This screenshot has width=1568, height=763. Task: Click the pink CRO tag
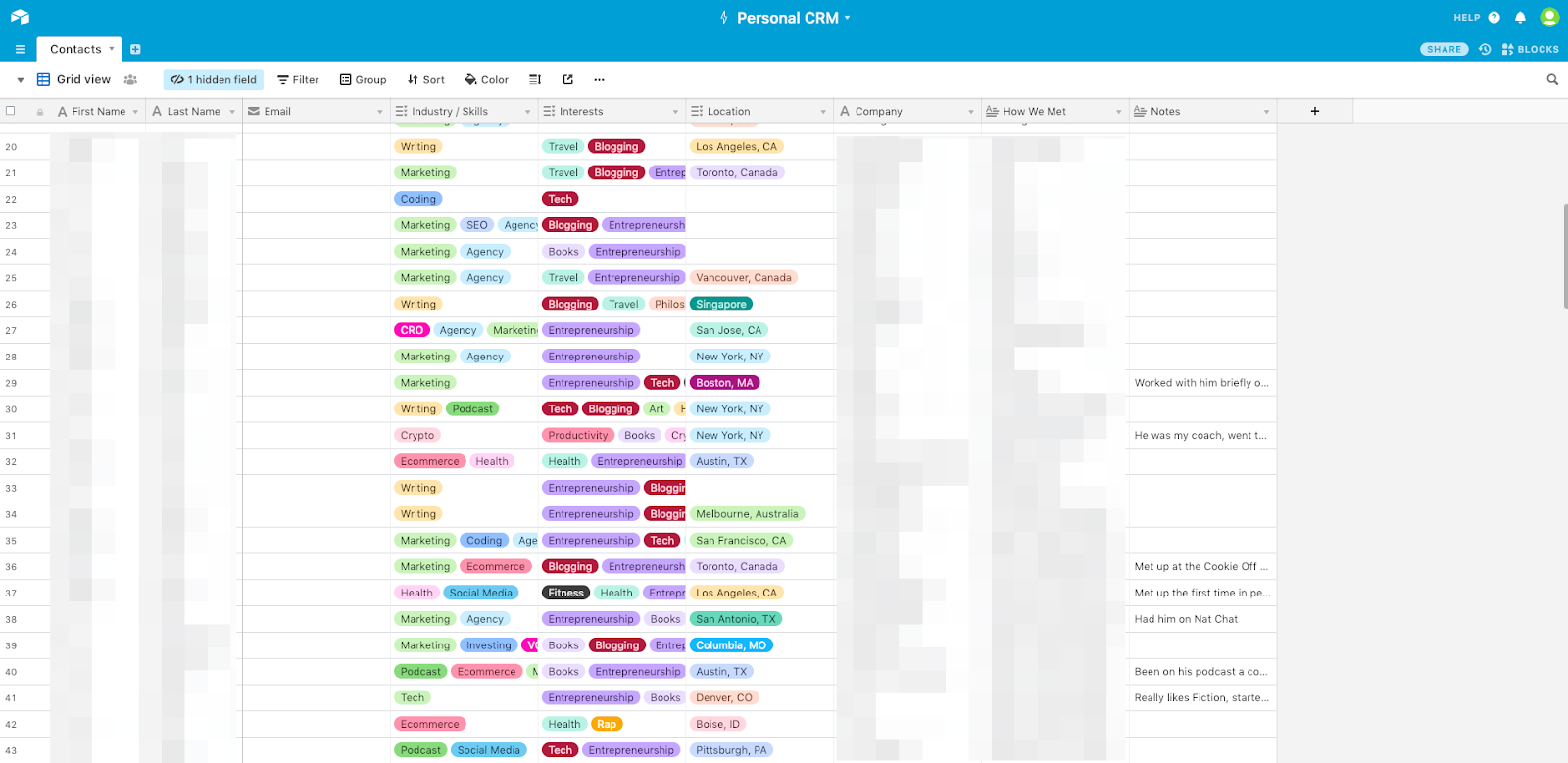[x=412, y=330]
